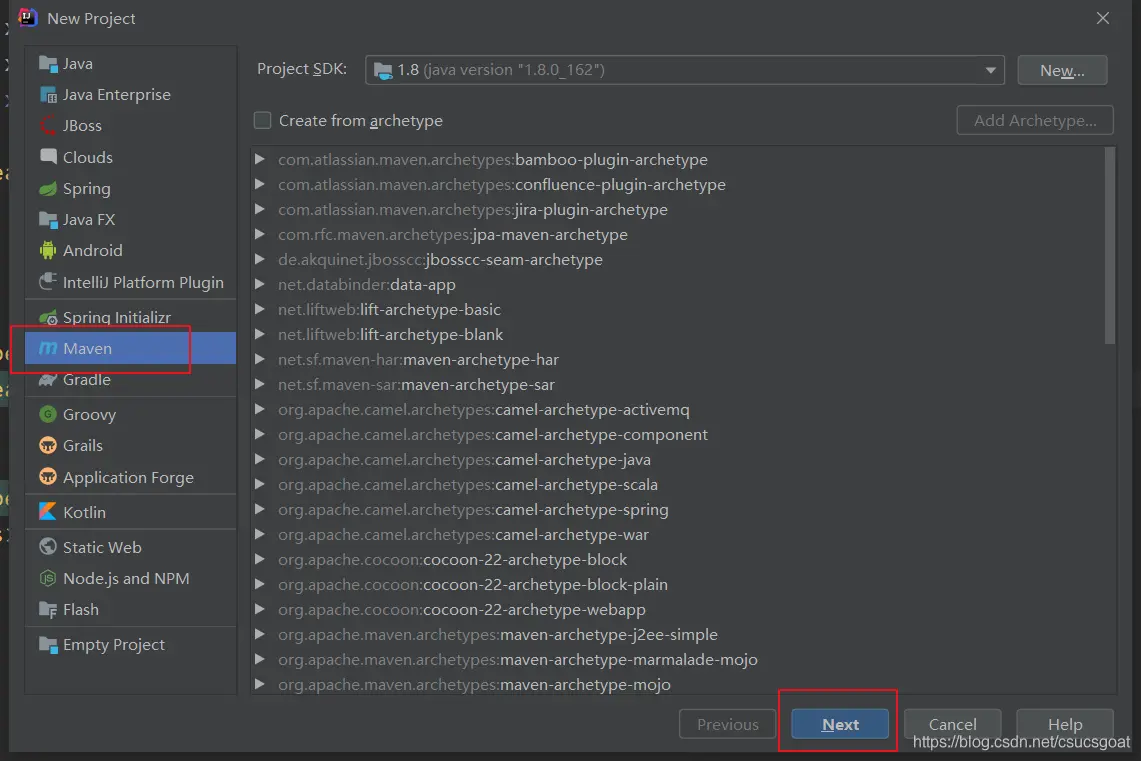This screenshot has height=761, width=1141.
Task: Click the Clouds speech-bubble icon
Action: (x=48, y=157)
